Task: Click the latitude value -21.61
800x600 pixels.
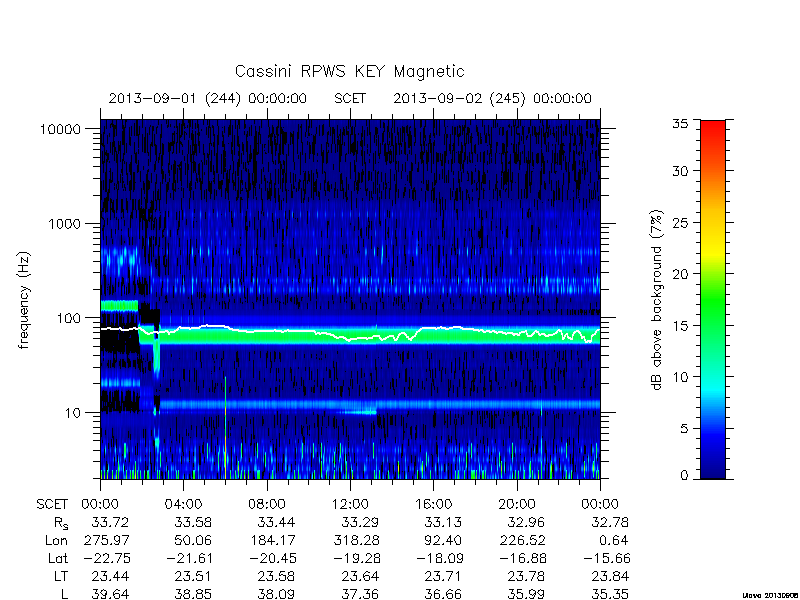Action: point(190,559)
